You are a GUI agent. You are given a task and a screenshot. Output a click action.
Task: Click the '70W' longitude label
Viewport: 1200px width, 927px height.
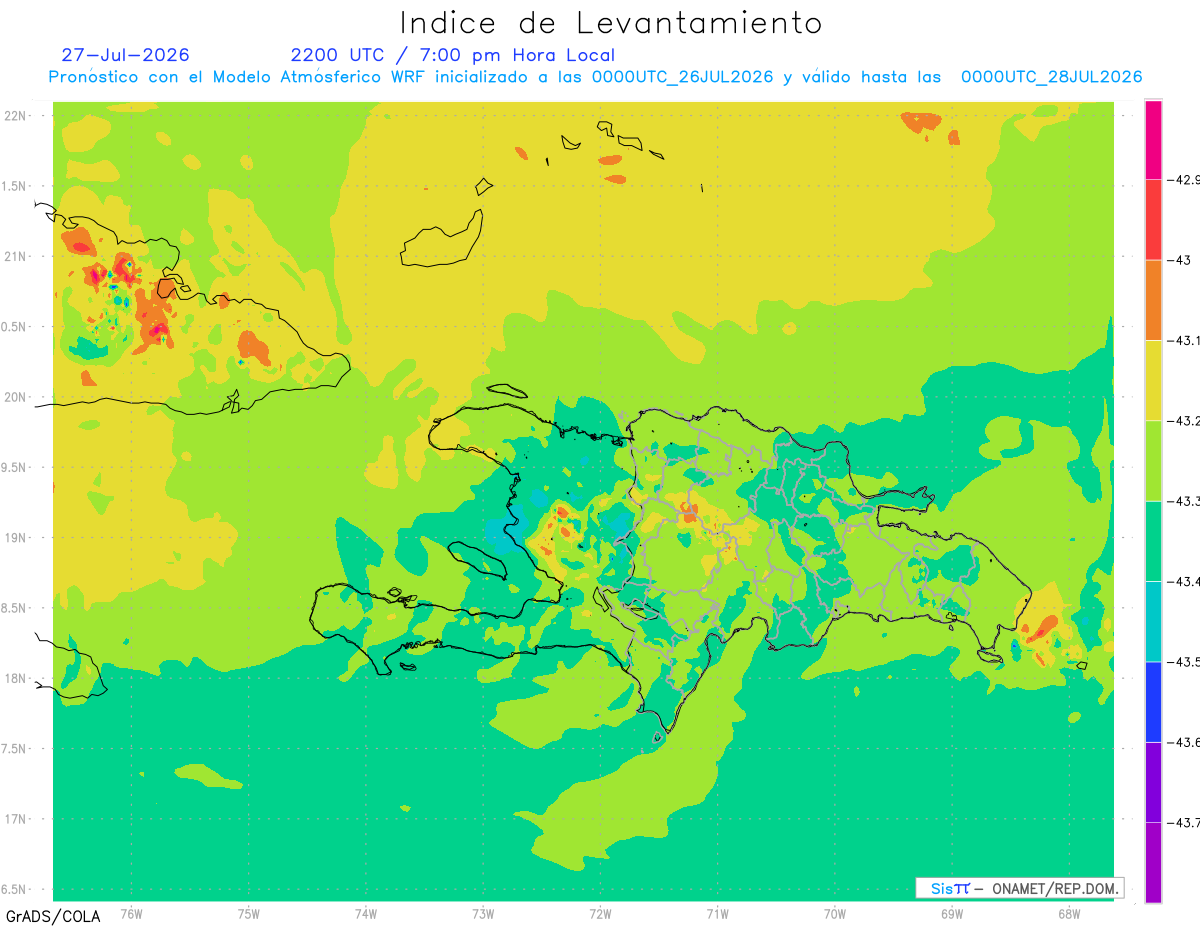pyautogui.click(x=835, y=913)
